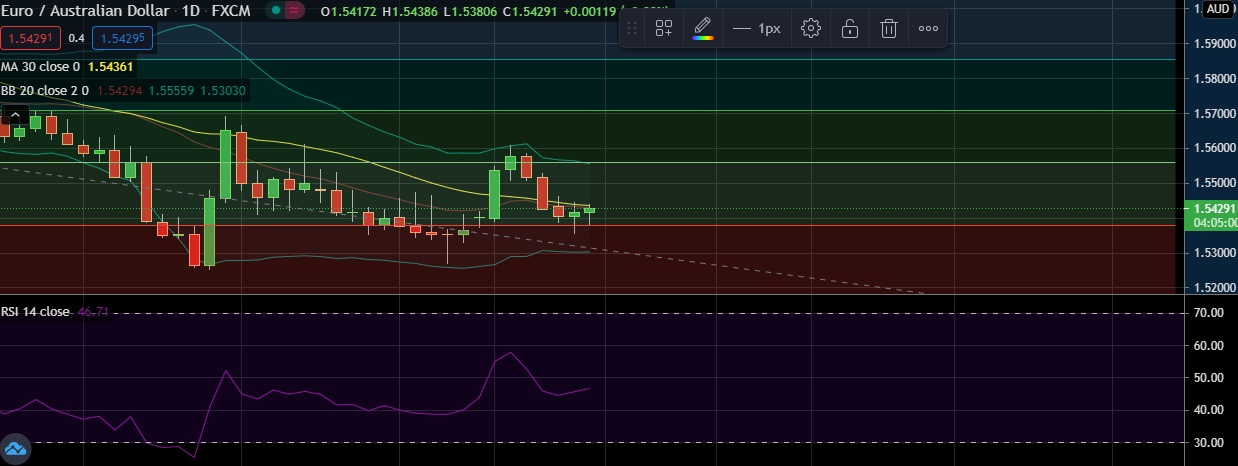Click the TradingView logo in the corner

tap(14, 450)
